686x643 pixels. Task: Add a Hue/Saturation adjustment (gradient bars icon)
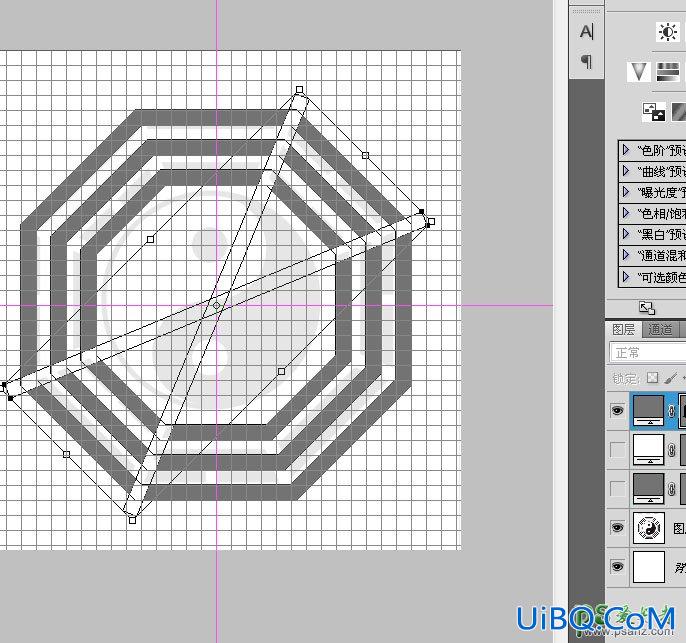668,72
